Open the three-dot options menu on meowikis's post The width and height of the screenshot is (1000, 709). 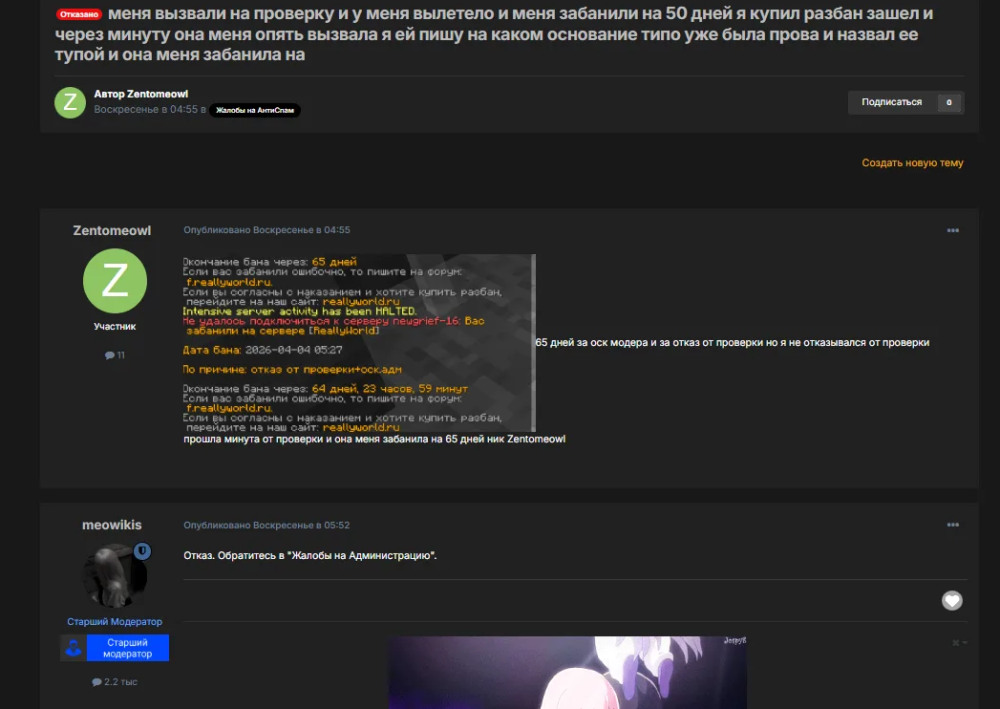pyautogui.click(x=952, y=526)
